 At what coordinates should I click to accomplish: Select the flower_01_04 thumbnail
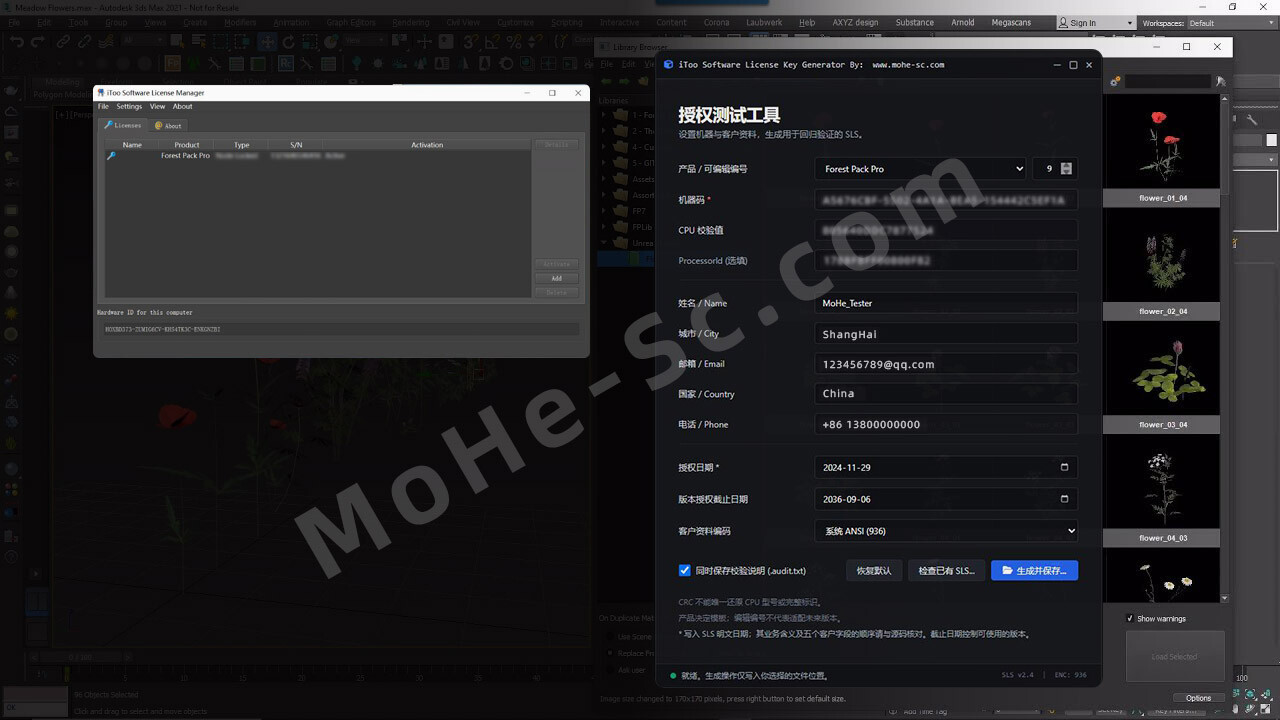click(x=1162, y=150)
